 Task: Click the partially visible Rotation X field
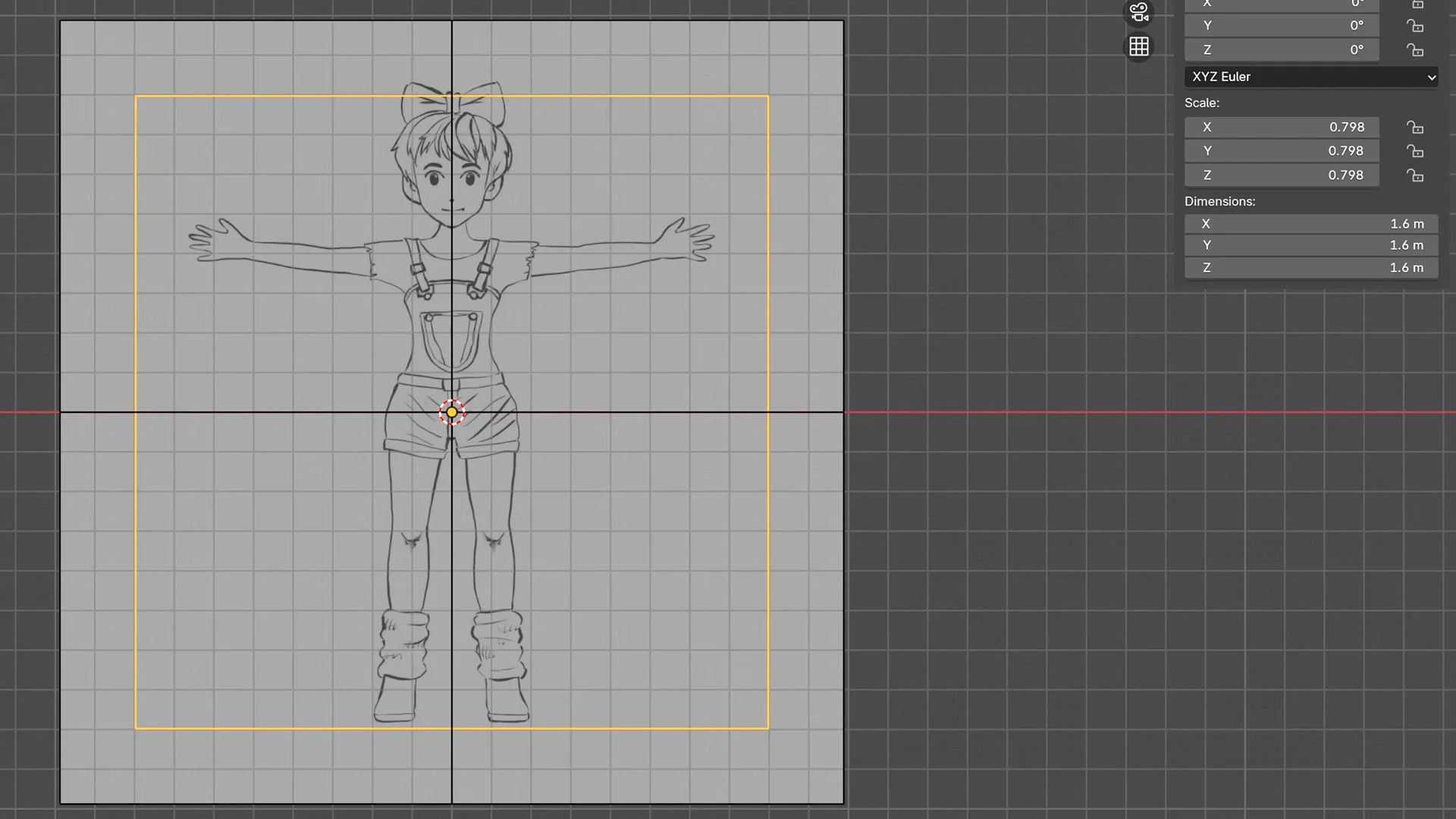coord(1281,4)
